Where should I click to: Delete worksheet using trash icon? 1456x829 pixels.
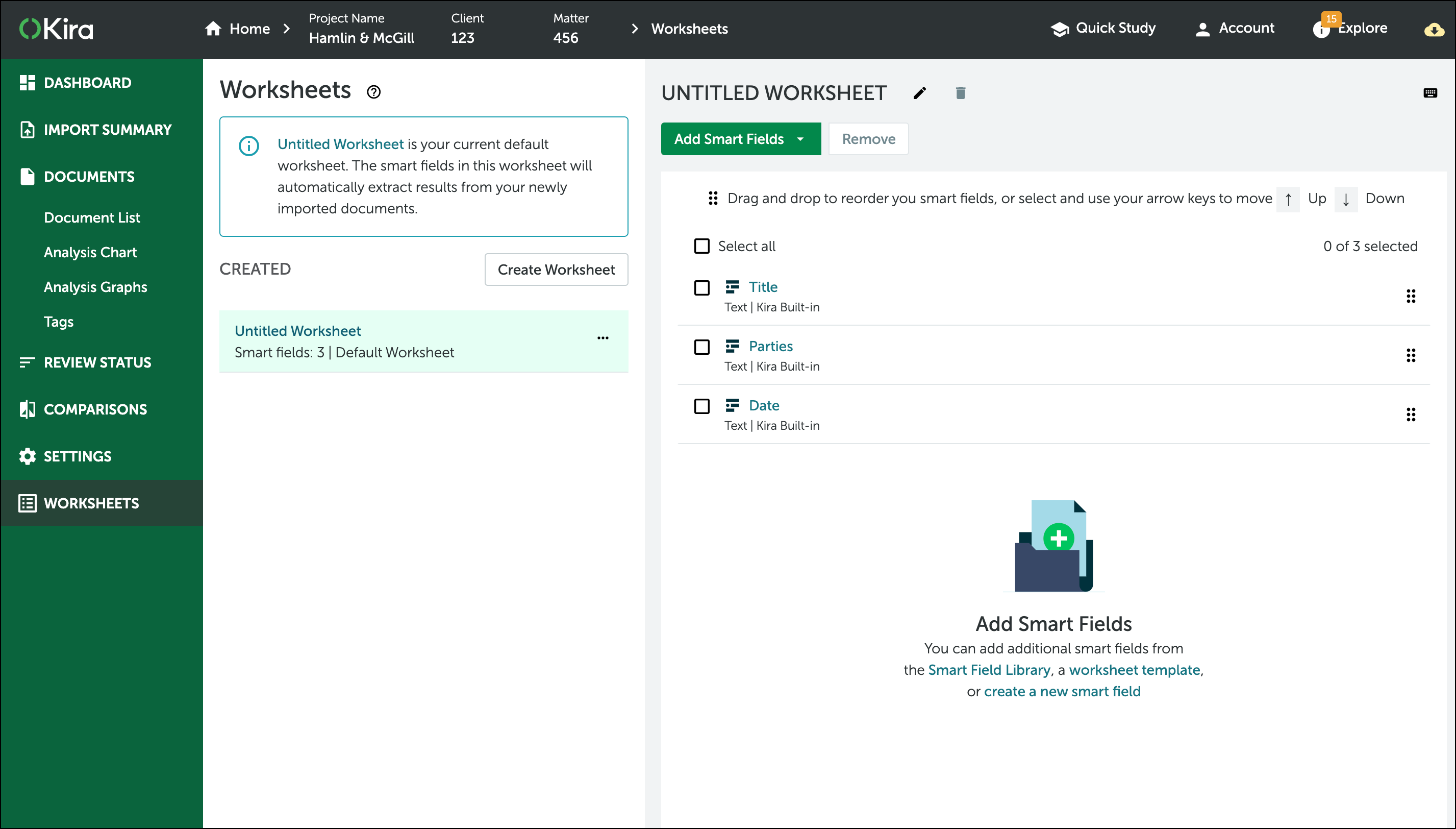[961, 93]
